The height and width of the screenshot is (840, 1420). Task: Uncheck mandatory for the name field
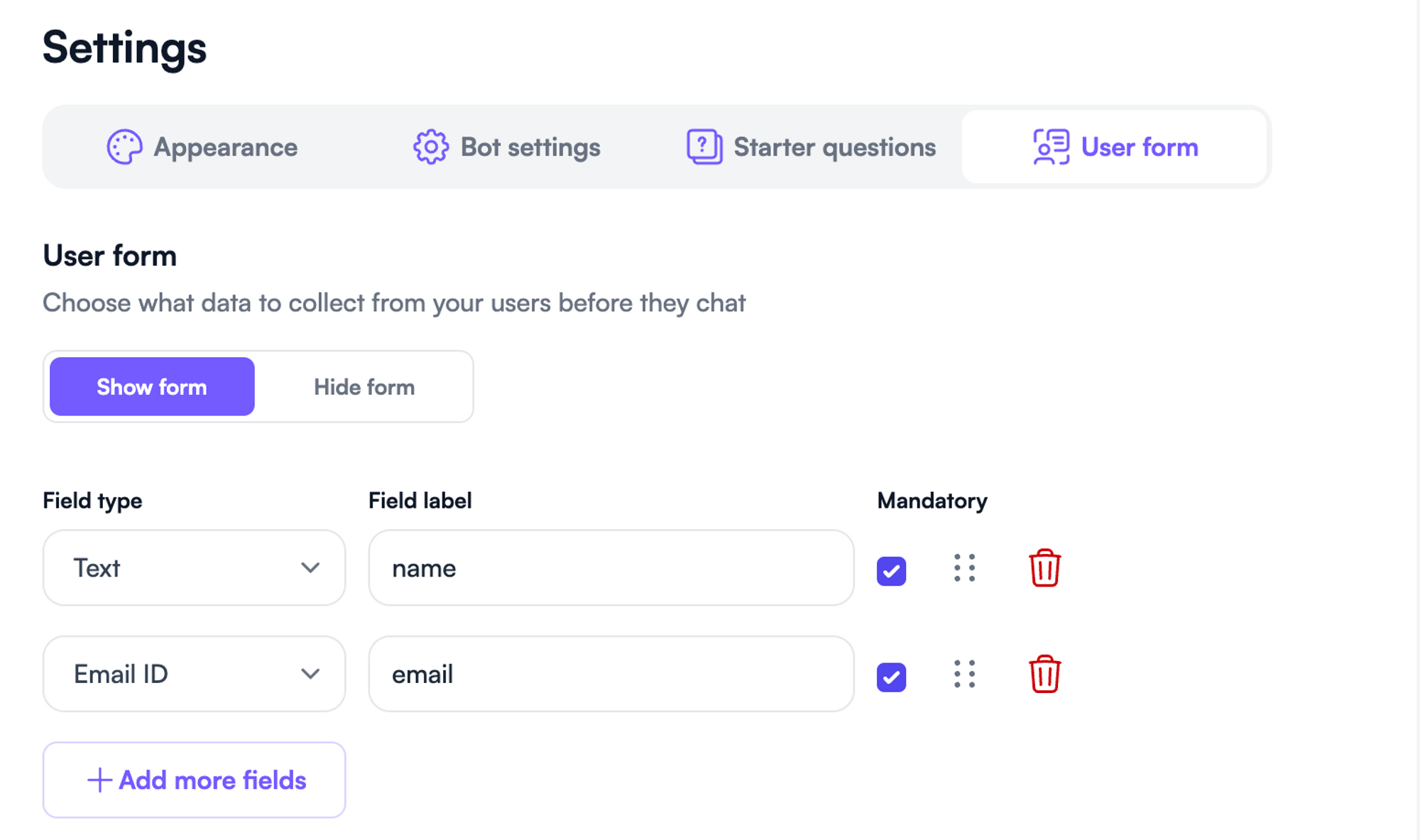pos(891,569)
